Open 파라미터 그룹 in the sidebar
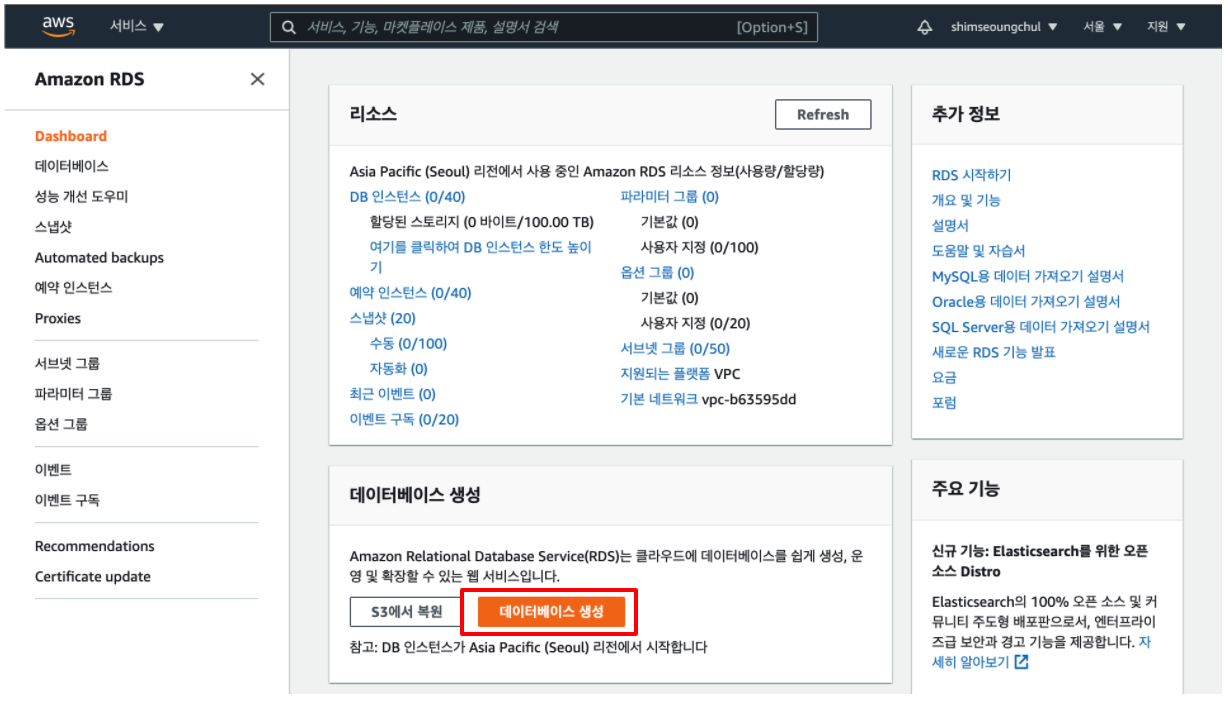This screenshot has height=702, width=1230. point(74,394)
